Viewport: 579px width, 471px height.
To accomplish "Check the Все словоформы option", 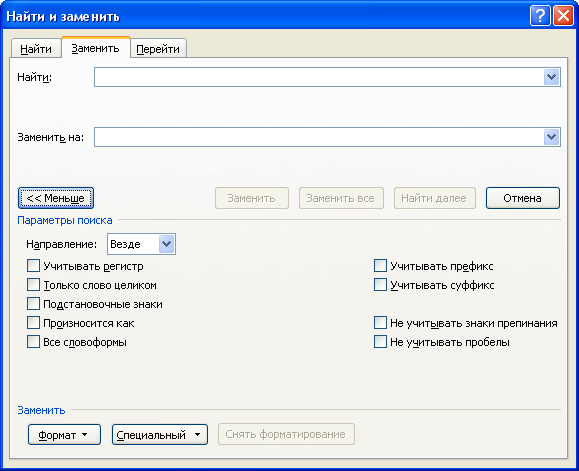I will tap(33, 342).
